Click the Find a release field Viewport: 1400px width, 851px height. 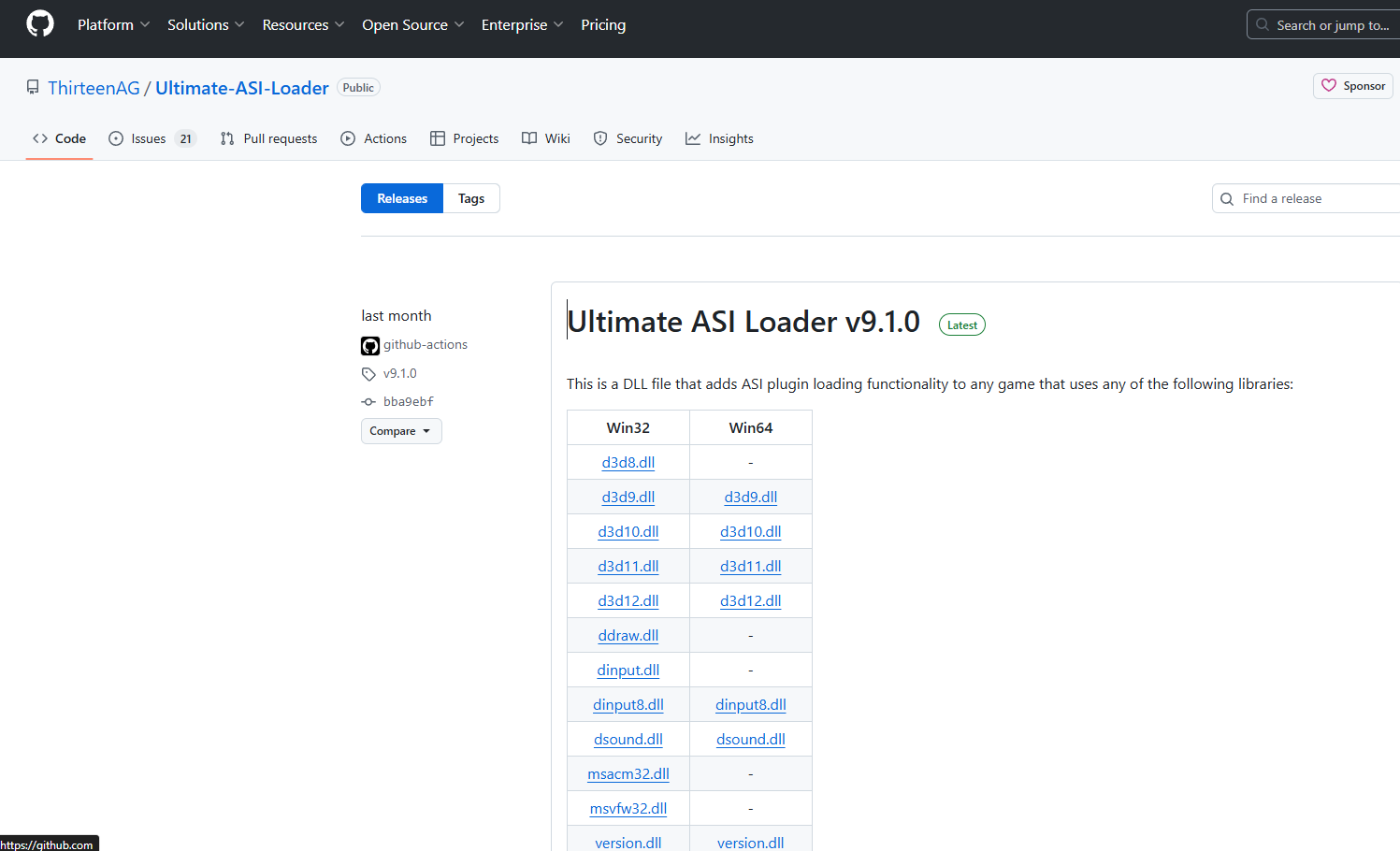[x=1309, y=198]
